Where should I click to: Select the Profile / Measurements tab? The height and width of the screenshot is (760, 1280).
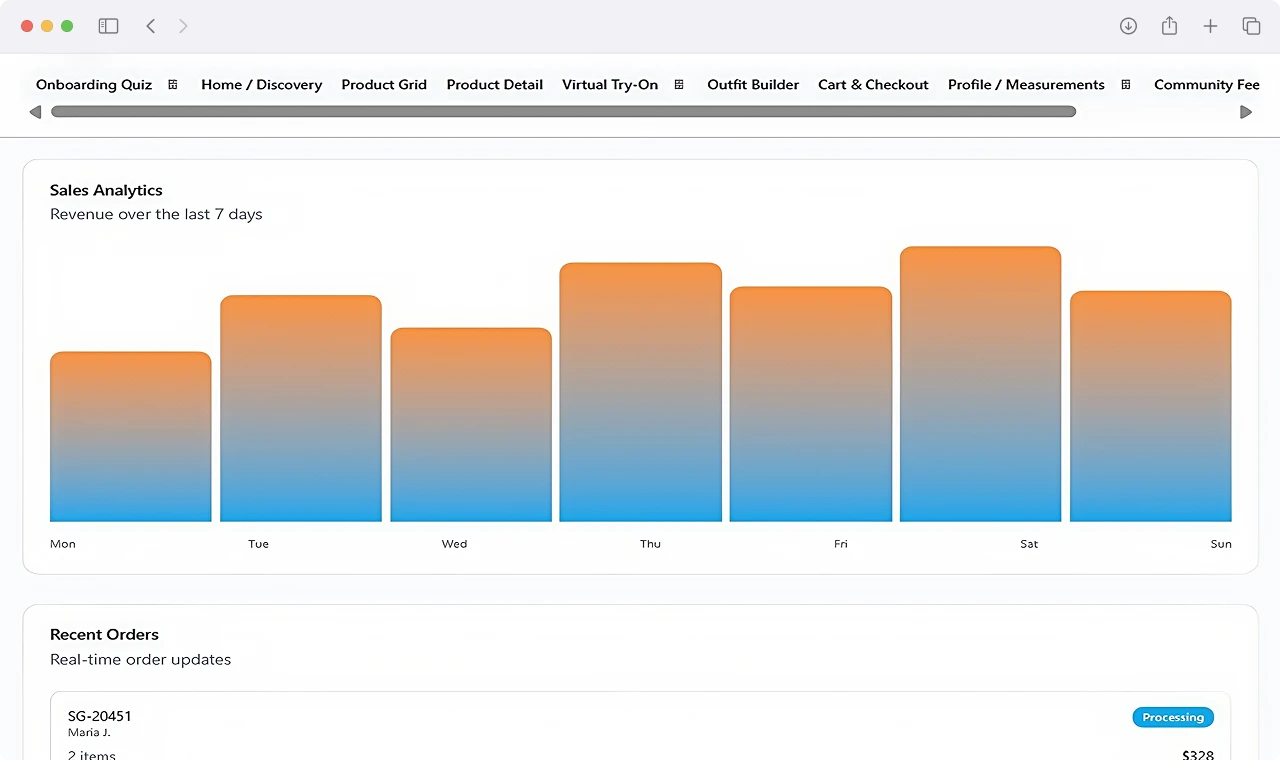point(1026,85)
